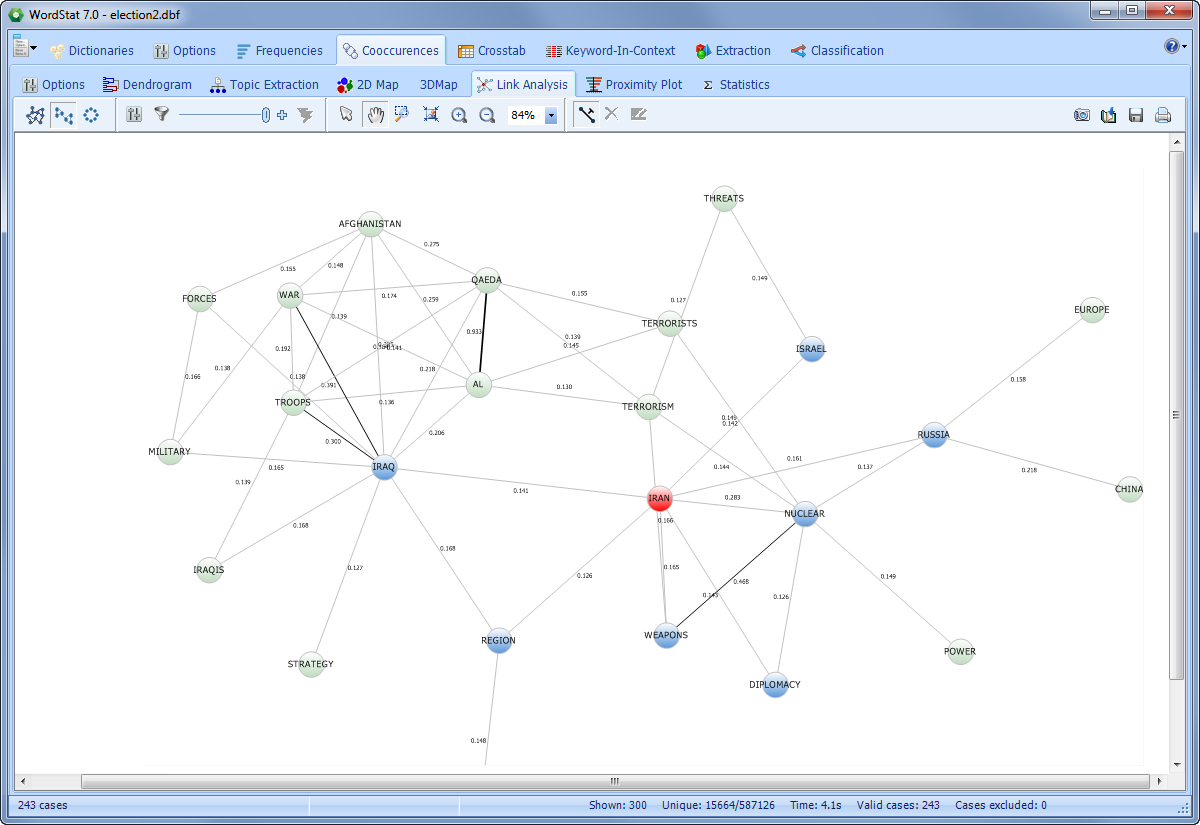Select the arrow pointer tool

(x=346, y=115)
